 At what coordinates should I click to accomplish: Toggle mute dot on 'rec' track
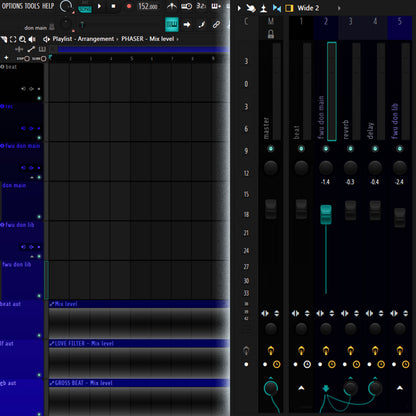coord(39,137)
